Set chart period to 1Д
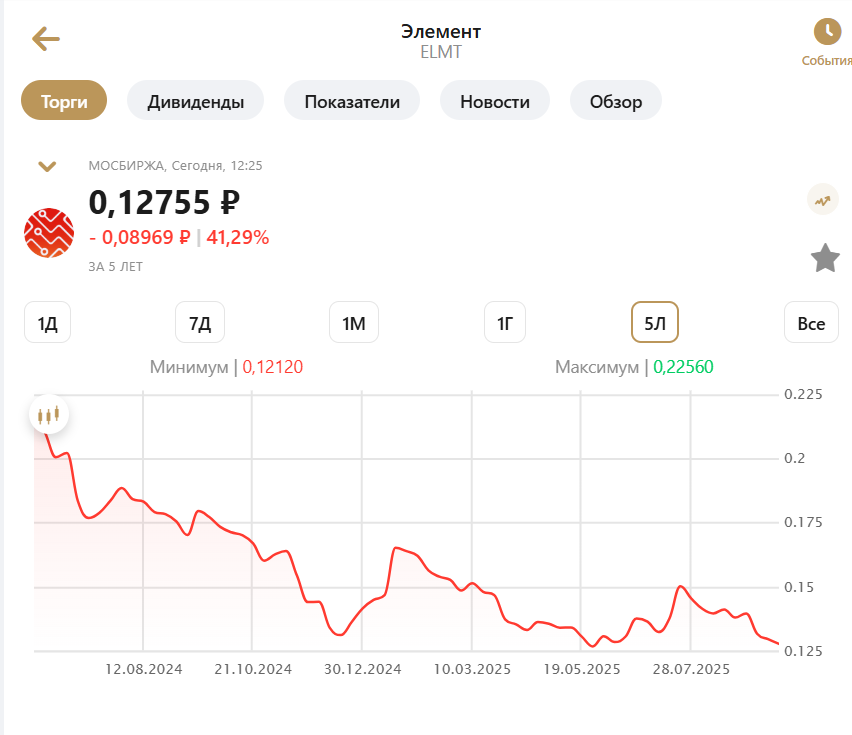Viewport: 852px width, 735px height. click(x=47, y=323)
